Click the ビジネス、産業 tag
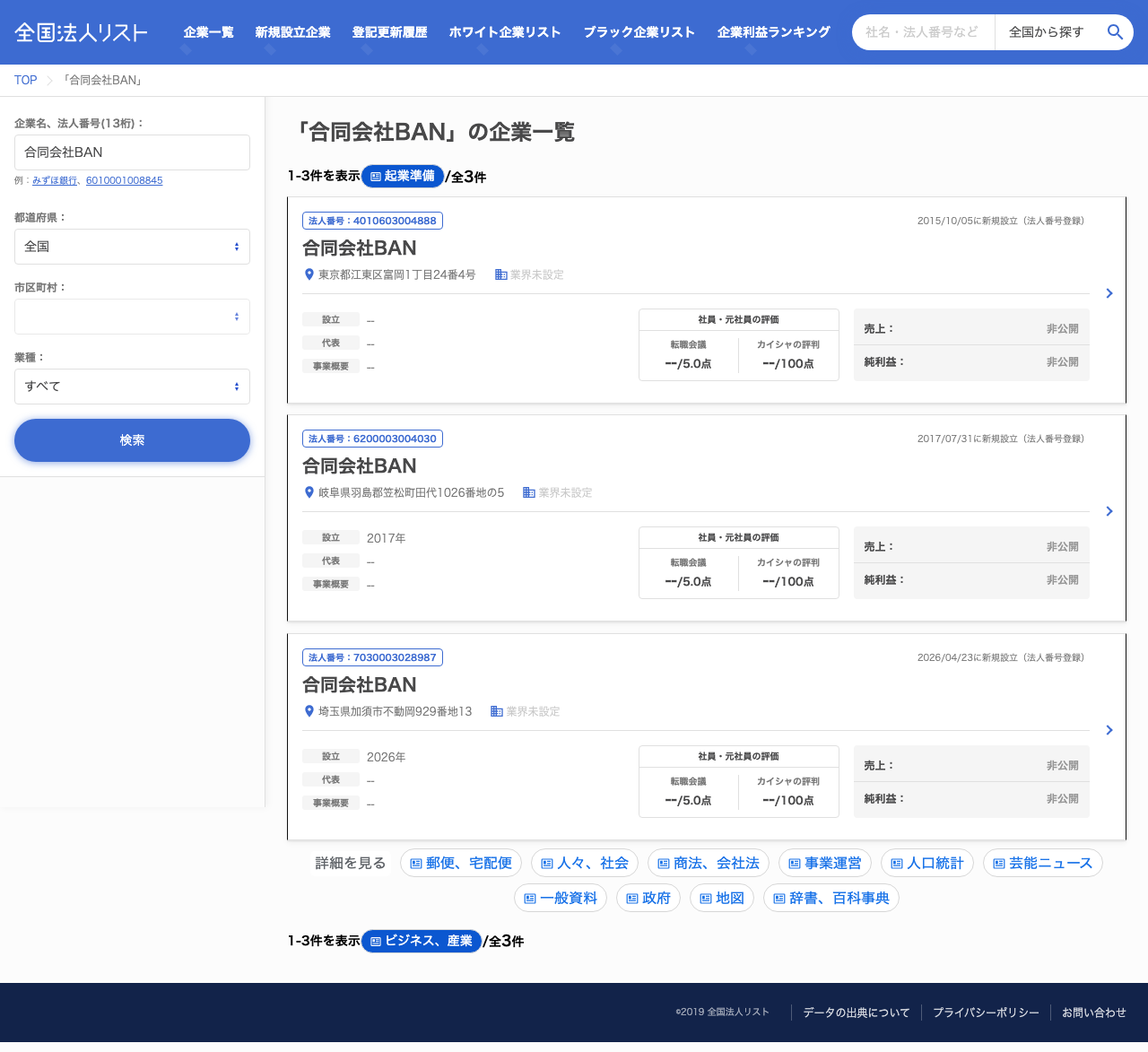Image resolution: width=1148 pixels, height=1052 pixels. [x=422, y=941]
